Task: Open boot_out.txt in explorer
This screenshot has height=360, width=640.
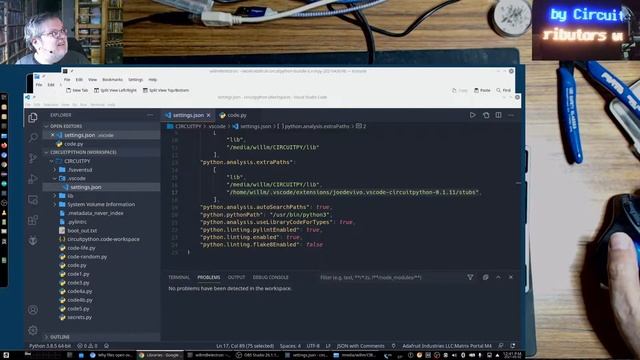Action: (82, 230)
